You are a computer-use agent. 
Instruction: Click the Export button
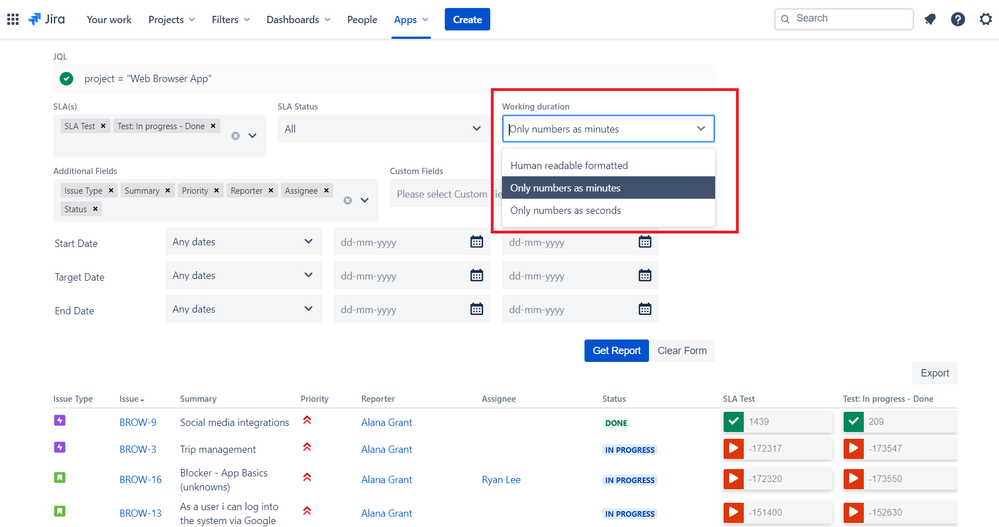tap(935, 373)
